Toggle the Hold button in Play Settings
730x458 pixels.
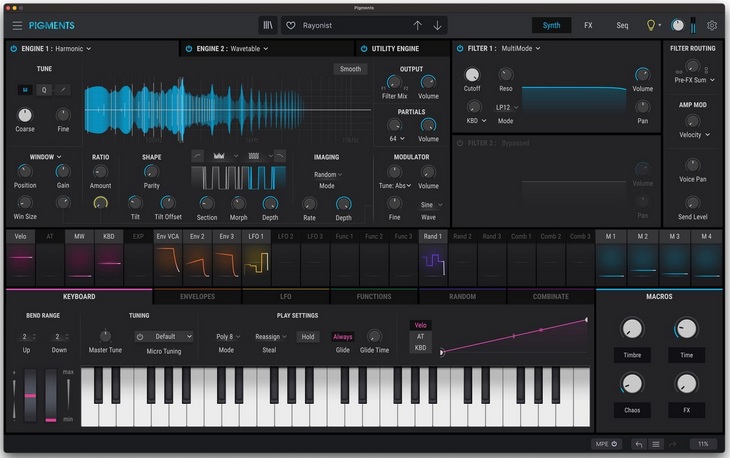point(308,337)
